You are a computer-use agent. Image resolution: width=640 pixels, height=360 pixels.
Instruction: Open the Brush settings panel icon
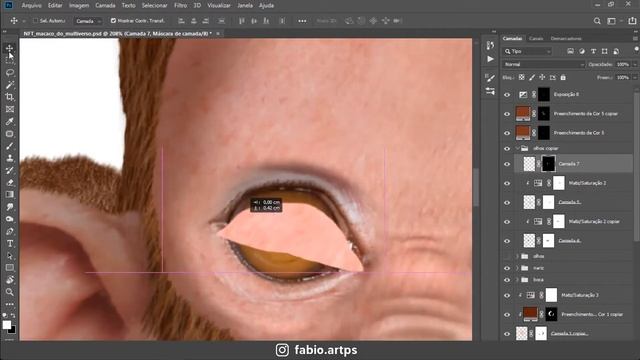pos(490,78)
